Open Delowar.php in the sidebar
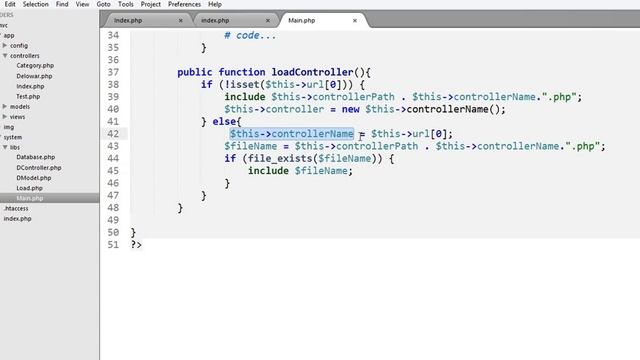This screenshot has height=360, width=640. (34, 76)
